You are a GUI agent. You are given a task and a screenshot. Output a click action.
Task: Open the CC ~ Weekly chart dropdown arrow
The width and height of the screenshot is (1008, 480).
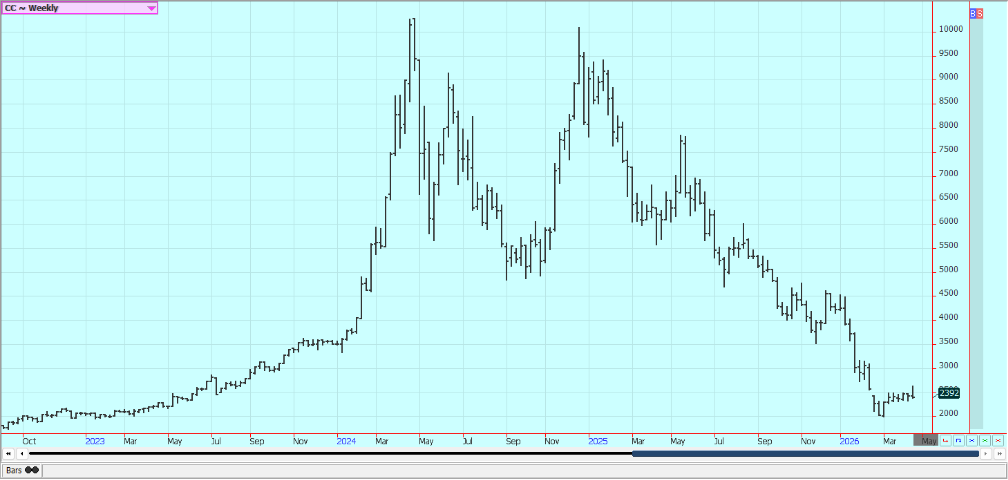151,8
